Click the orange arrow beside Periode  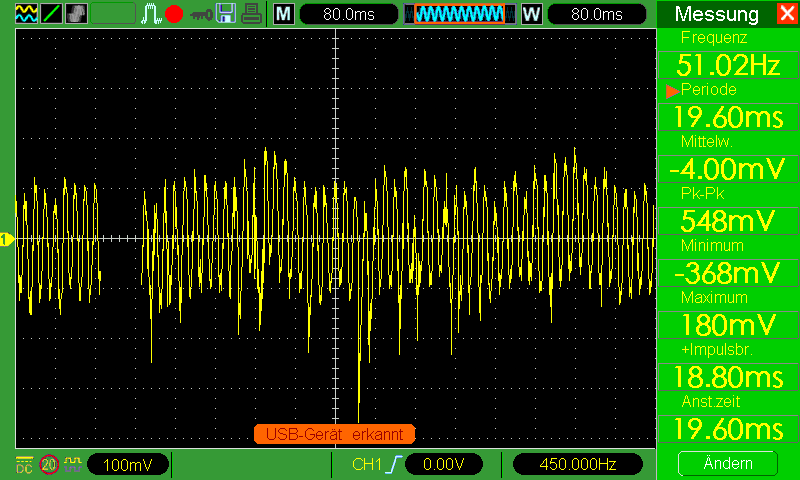pos(672,91)
